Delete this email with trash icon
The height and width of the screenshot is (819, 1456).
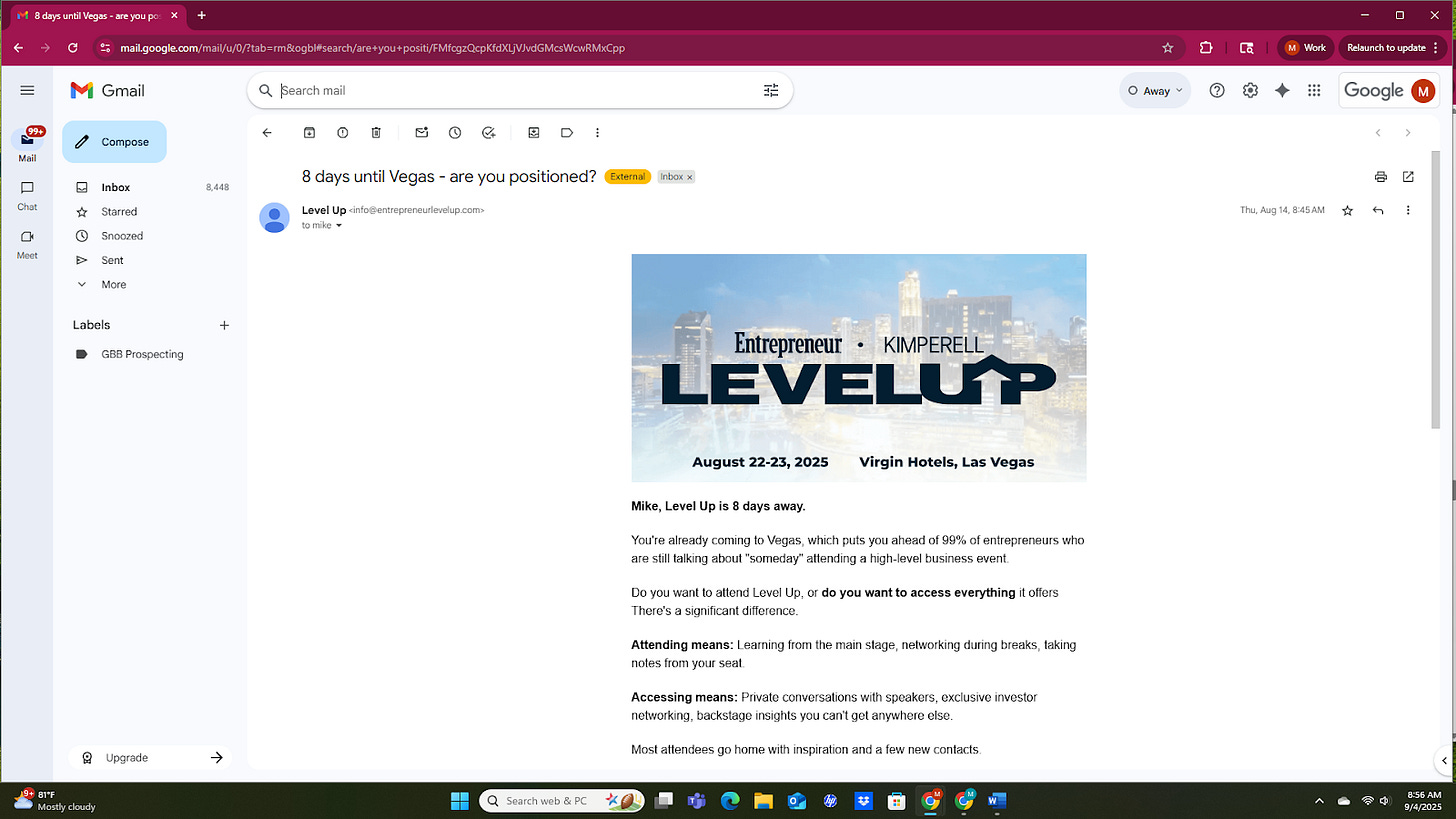click(376, 132)
